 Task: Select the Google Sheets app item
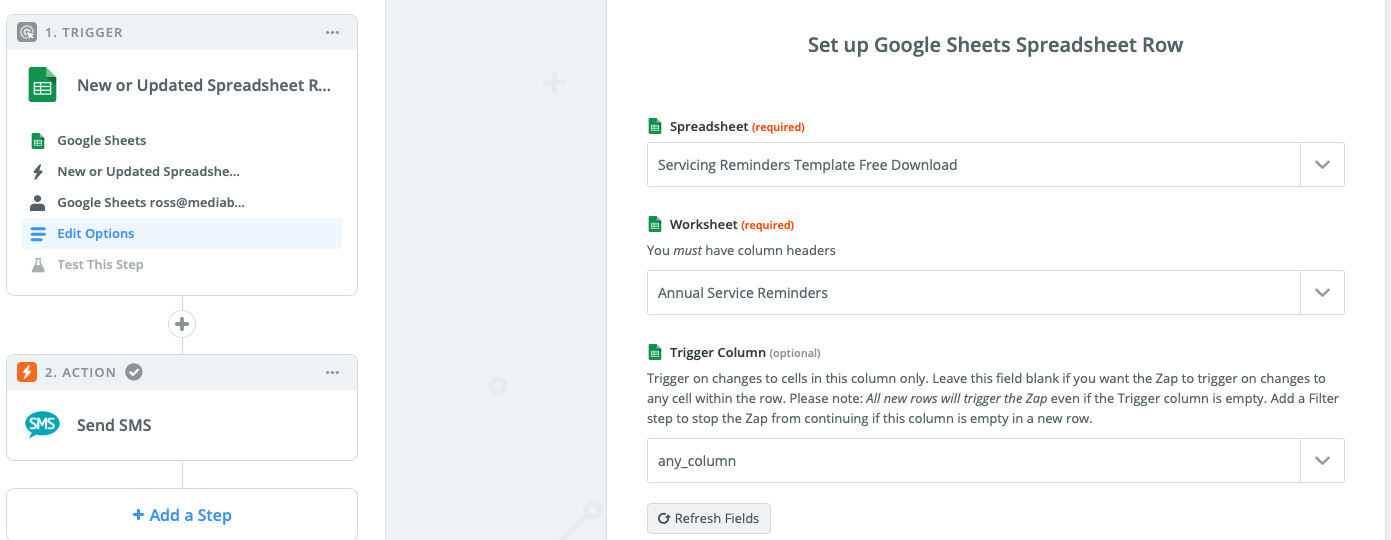click(101, 141)
